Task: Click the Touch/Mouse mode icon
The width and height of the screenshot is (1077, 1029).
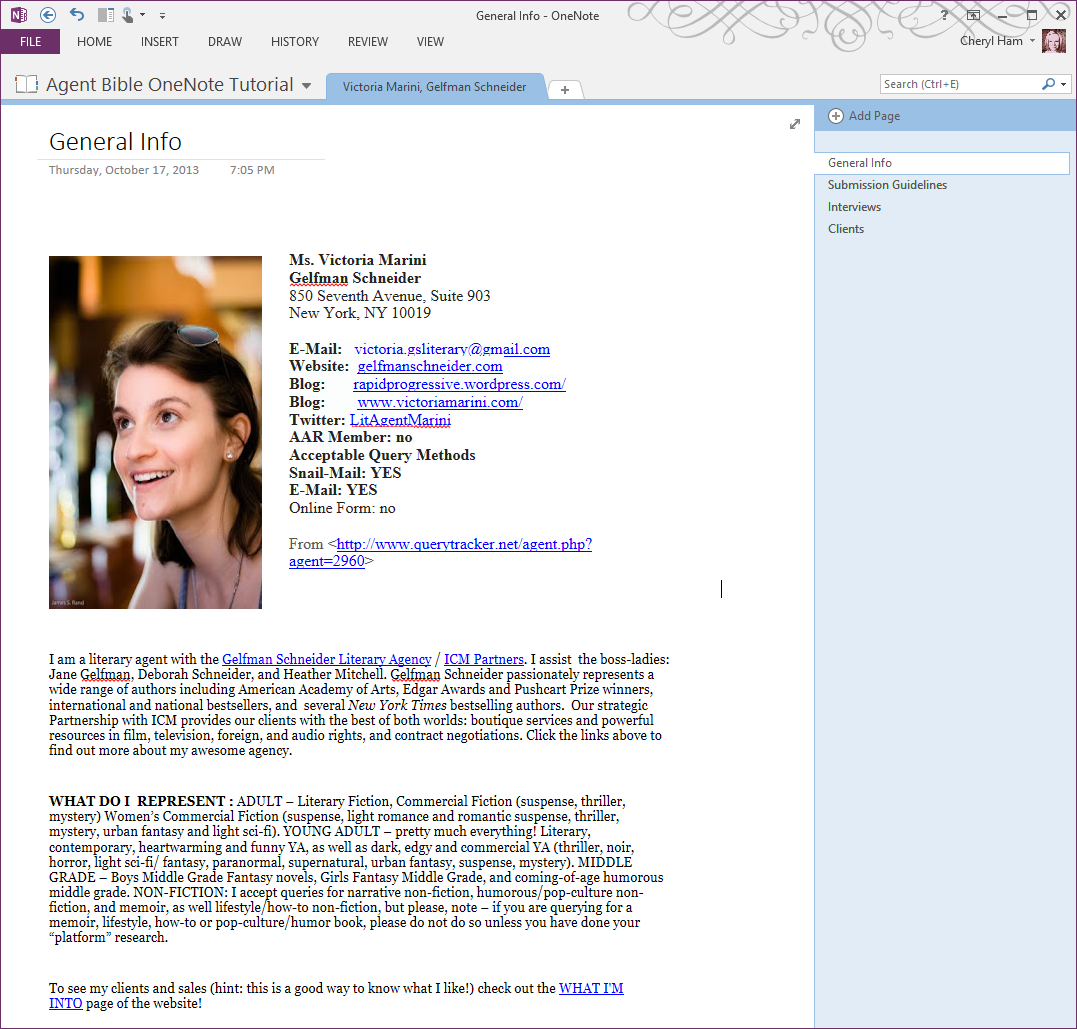Action: click(128, 14)
